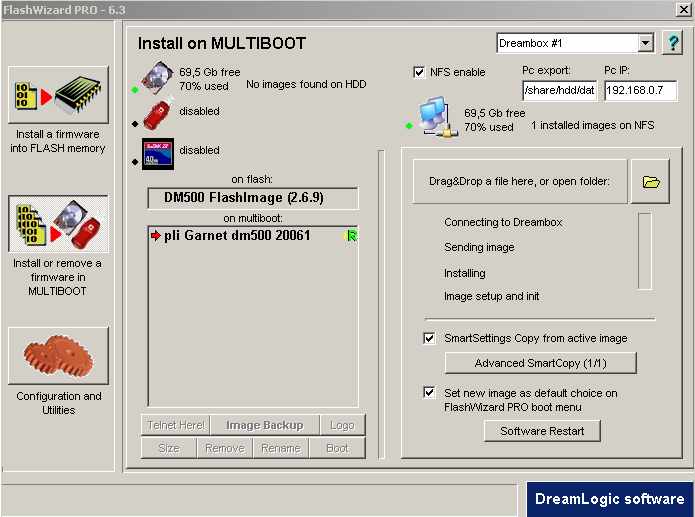Image resolution: width=695 pixels, height=517 pixels.
Task: Toggle Set new image as default choice
Action: (x=429, y=392)
